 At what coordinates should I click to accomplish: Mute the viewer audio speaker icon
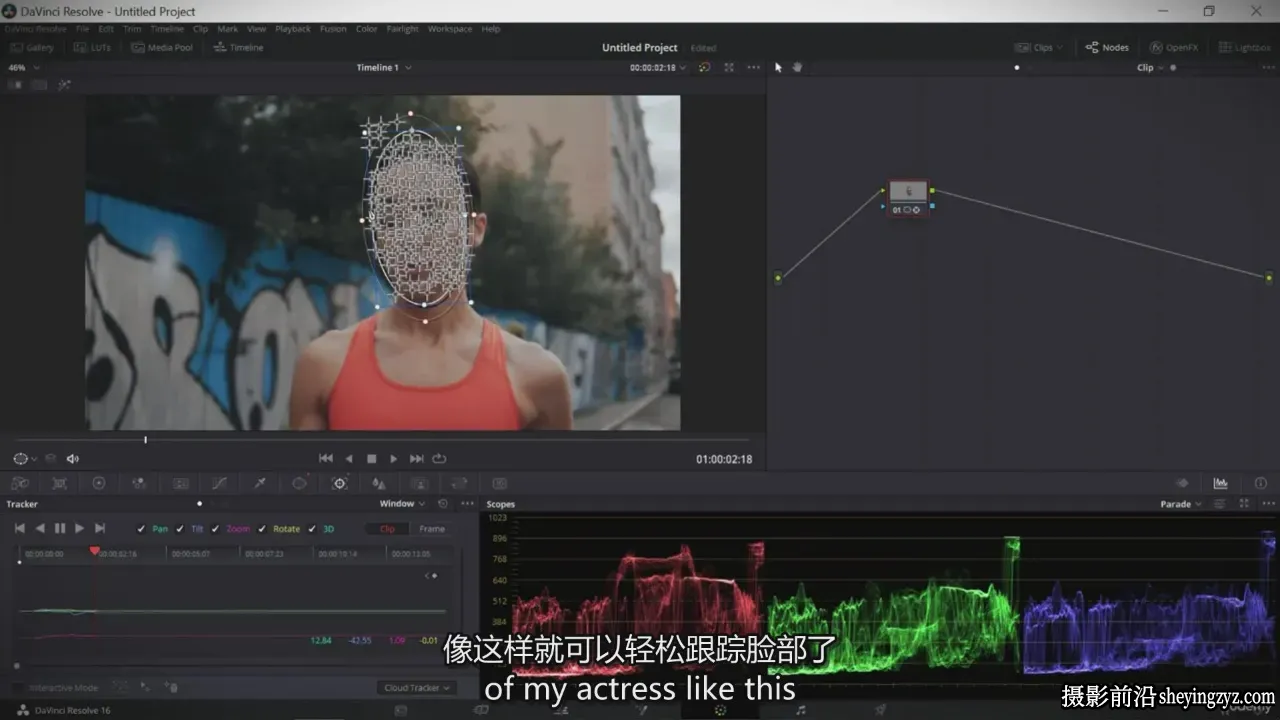[x=72, y=459]
